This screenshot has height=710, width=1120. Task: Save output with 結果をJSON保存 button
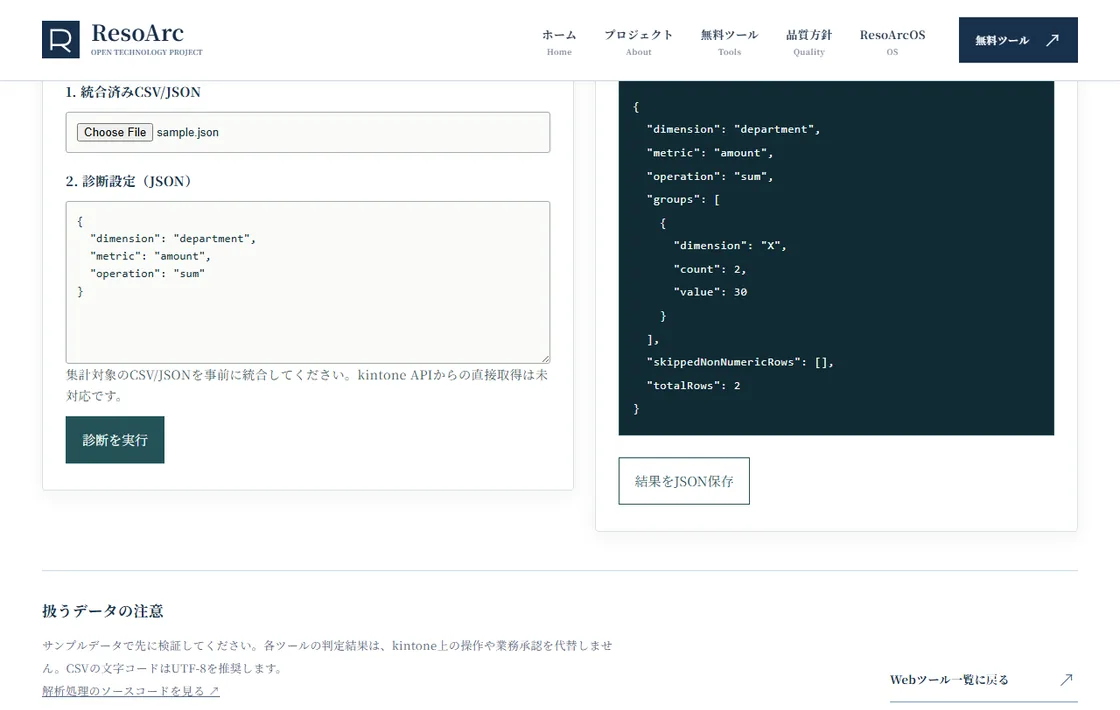coord(684,481)
